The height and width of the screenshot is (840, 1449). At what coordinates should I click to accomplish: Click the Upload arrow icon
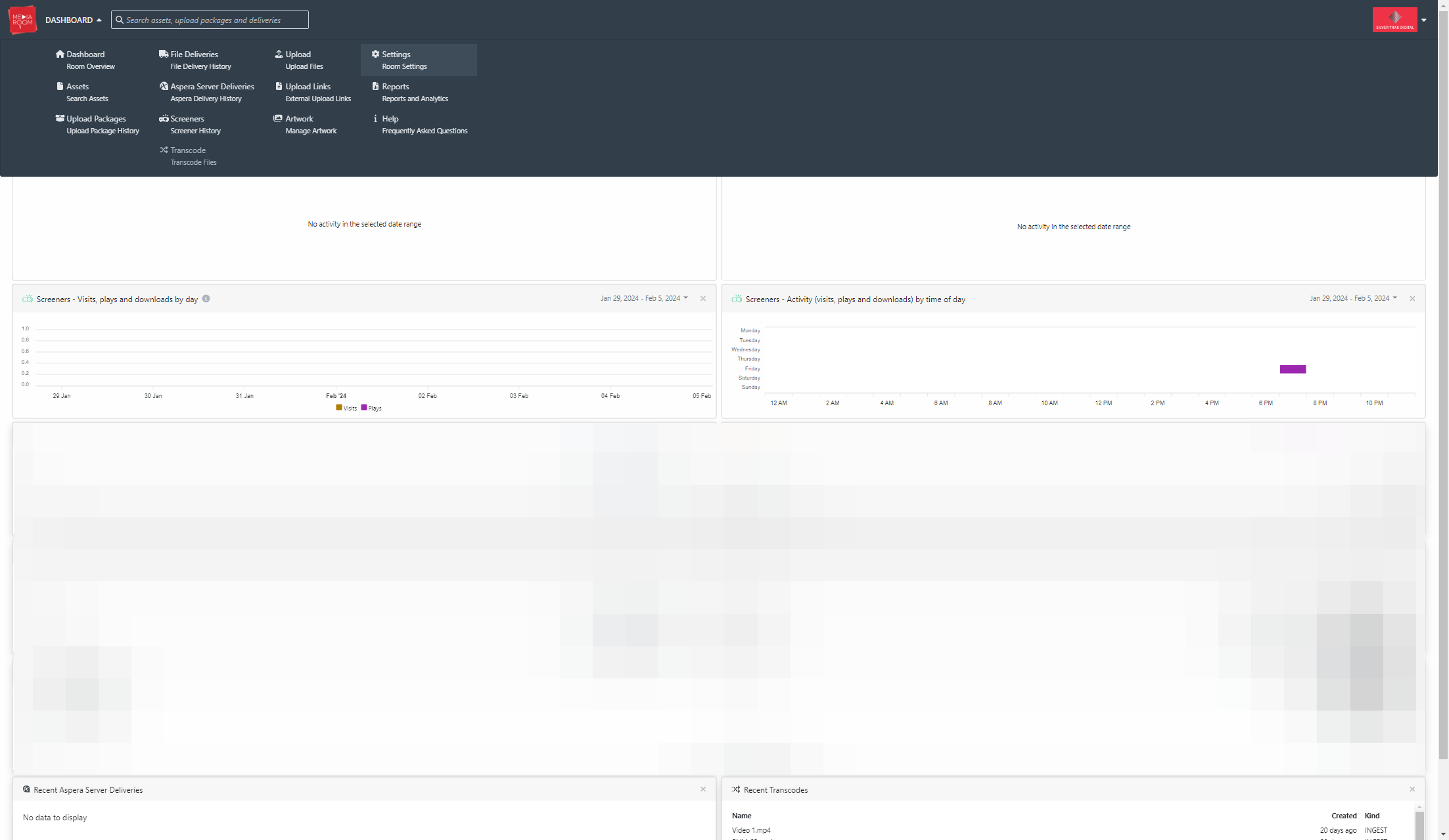279,54
